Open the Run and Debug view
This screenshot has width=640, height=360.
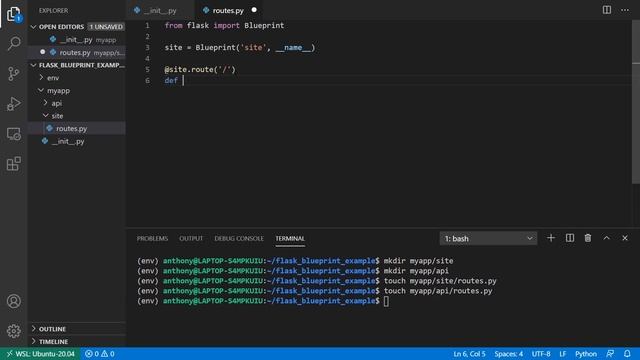[x=13, y=104]
